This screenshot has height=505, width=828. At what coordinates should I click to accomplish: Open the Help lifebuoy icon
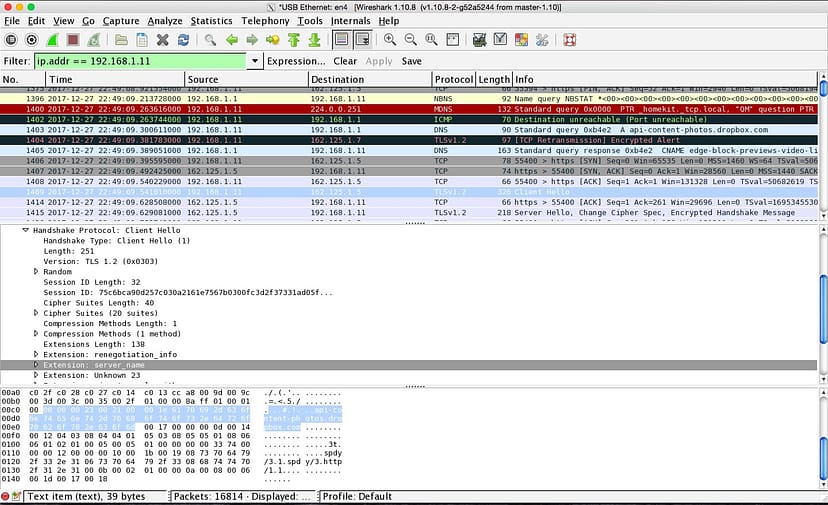pyautogui.click(x=569, y=40)
